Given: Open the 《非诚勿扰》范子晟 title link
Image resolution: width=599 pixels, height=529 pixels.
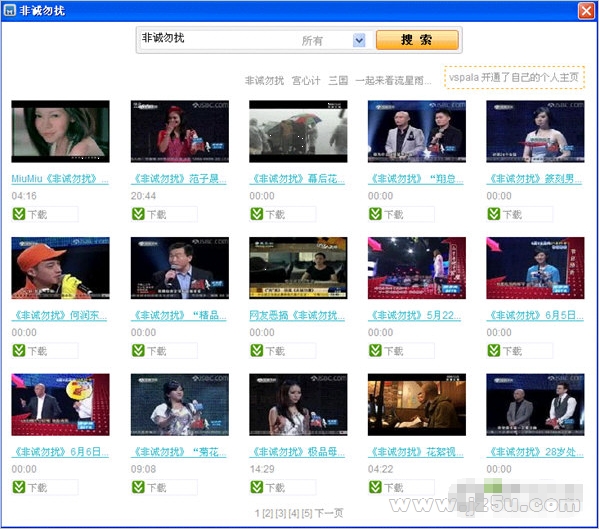Looking at the screenshot, I should point(179,179).
